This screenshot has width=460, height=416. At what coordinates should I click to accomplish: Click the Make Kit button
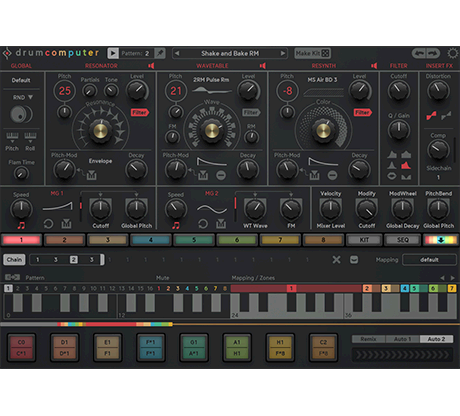tap(312, 53)
